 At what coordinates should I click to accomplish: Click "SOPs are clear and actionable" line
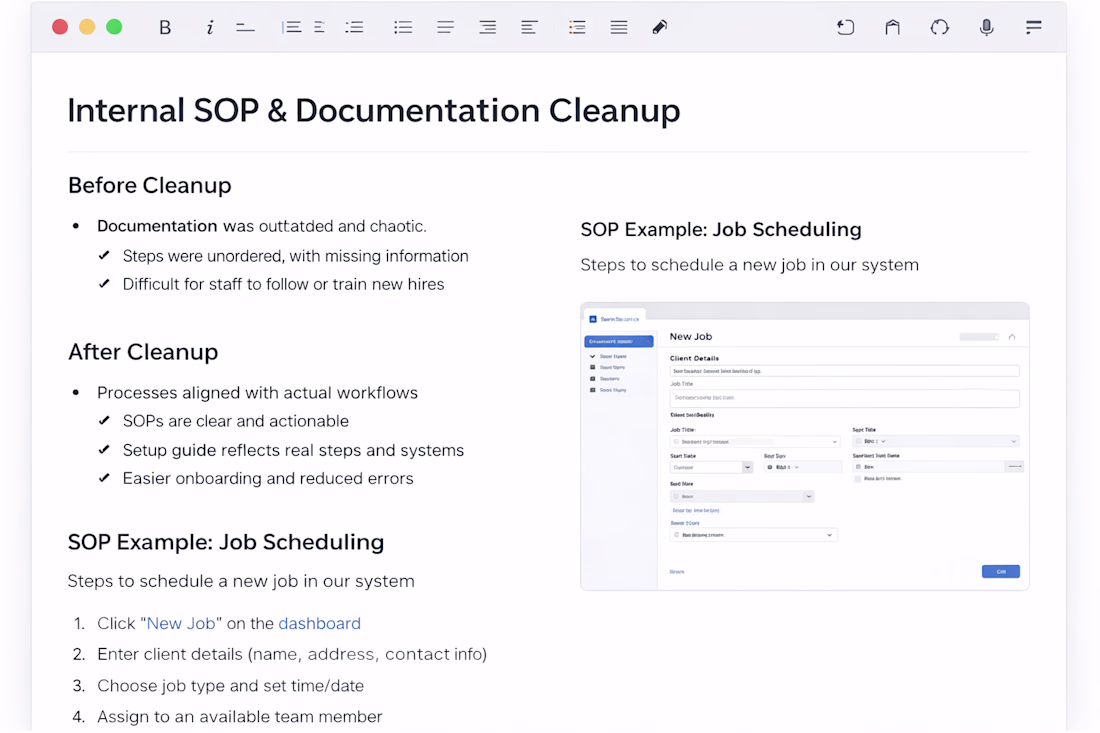coord(236,421)
